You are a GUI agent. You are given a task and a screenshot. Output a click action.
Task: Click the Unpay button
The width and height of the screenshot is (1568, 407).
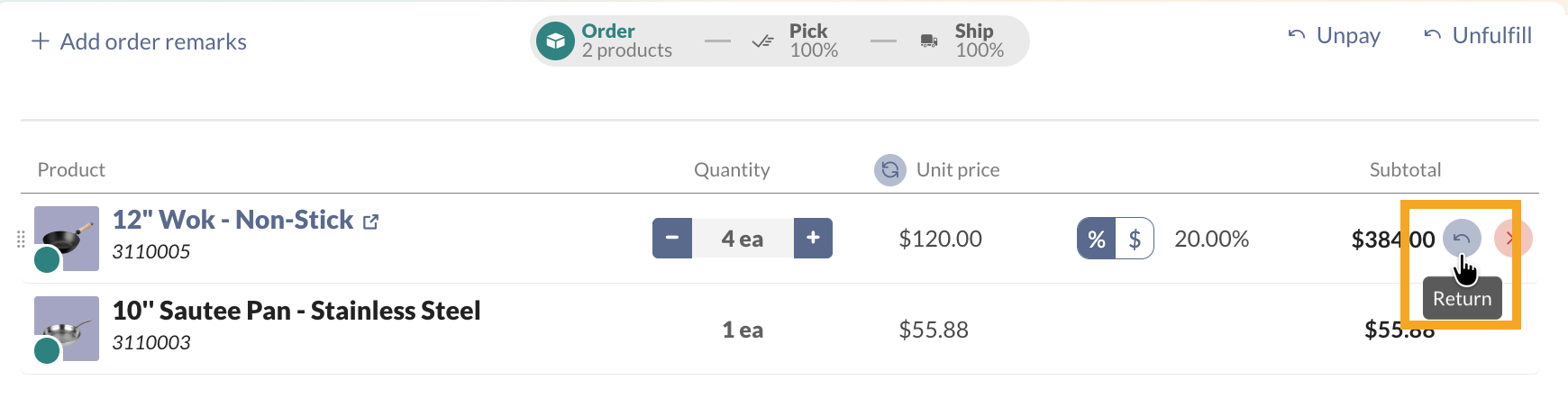pyautogui.click(x=1335, y=36)
